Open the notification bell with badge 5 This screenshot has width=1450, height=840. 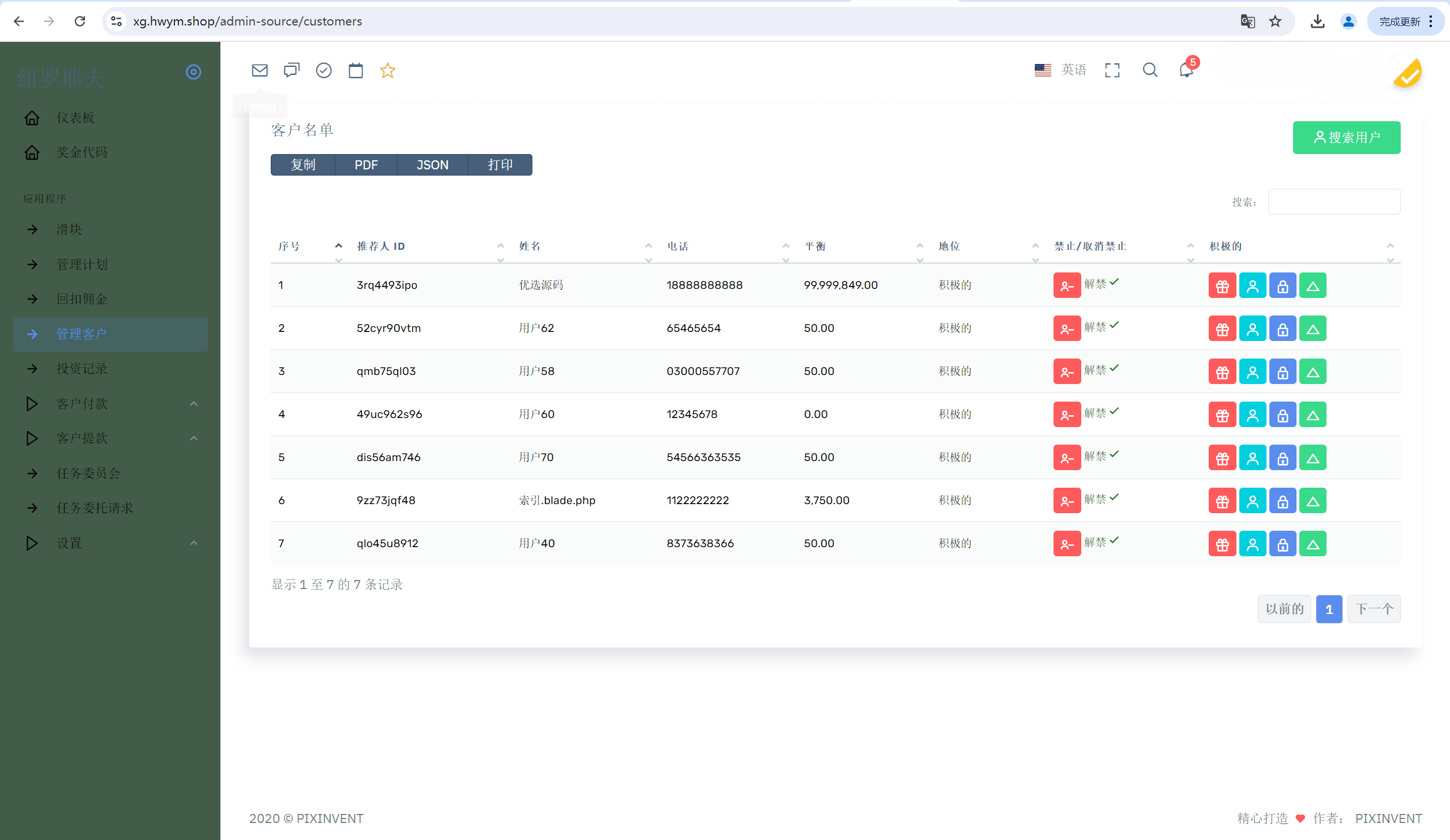pyautogui.click(x=1186, y=70)
